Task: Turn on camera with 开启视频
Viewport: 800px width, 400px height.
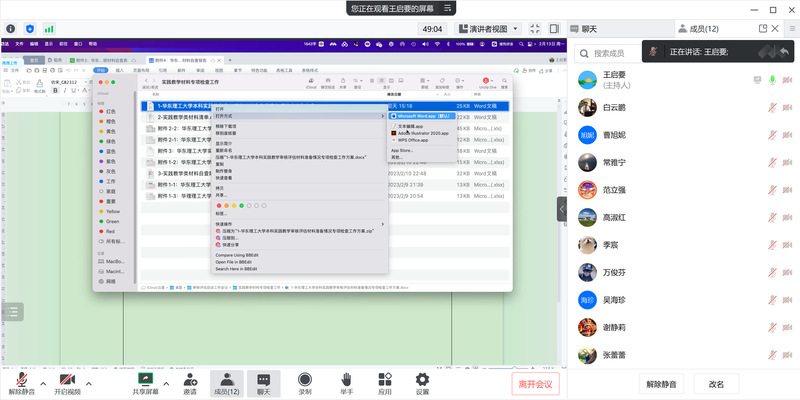Action: 67,379
